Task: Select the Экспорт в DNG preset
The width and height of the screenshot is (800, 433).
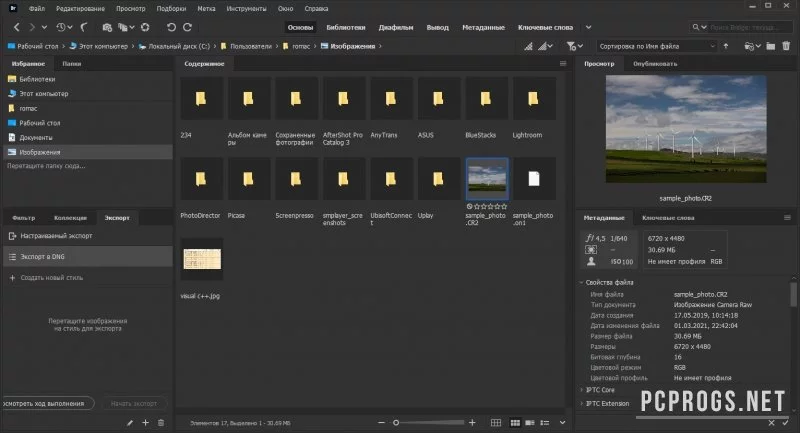Action: (88, 257)
